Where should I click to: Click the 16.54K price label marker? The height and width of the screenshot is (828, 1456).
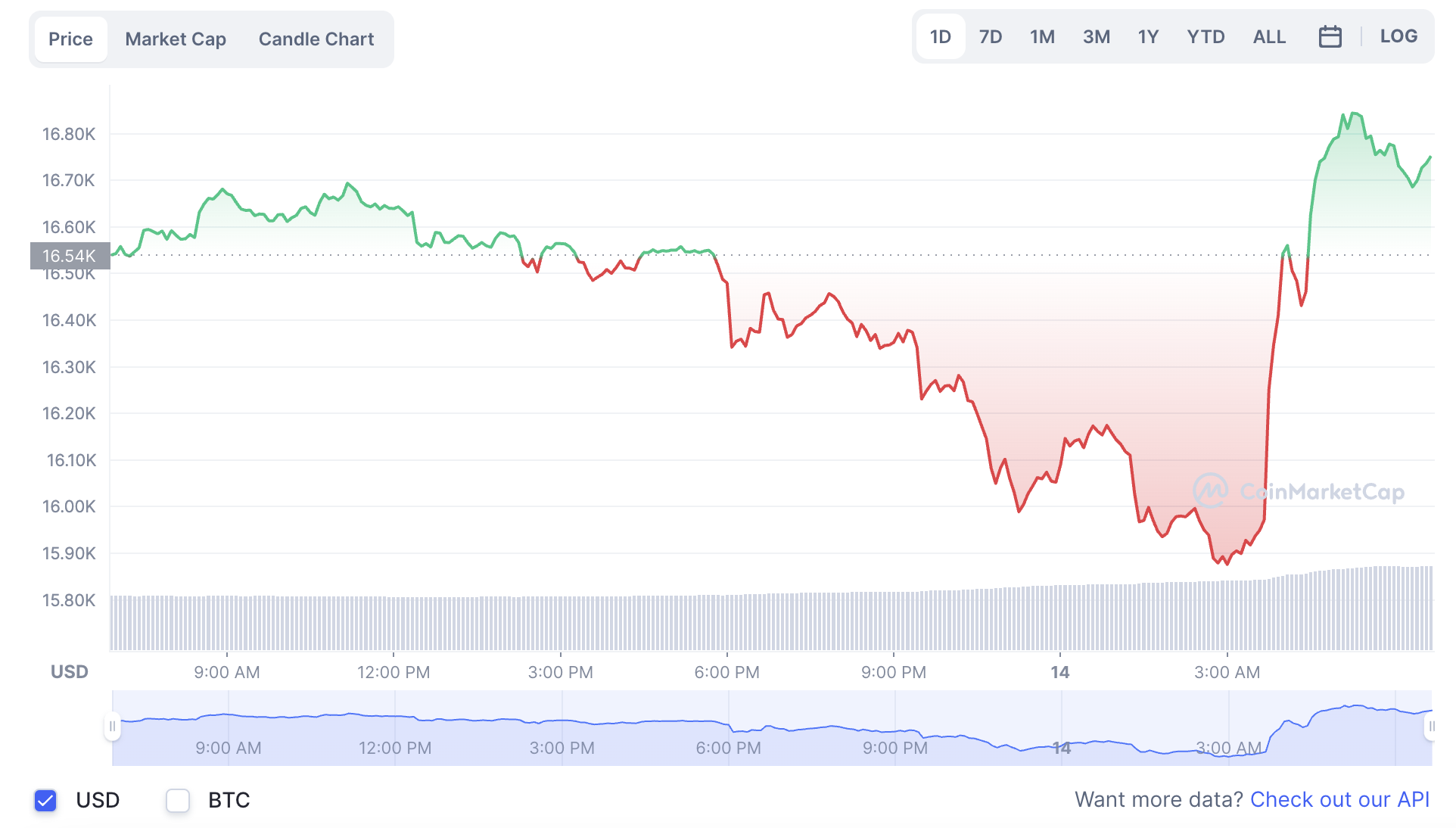(x=70, y=256)
